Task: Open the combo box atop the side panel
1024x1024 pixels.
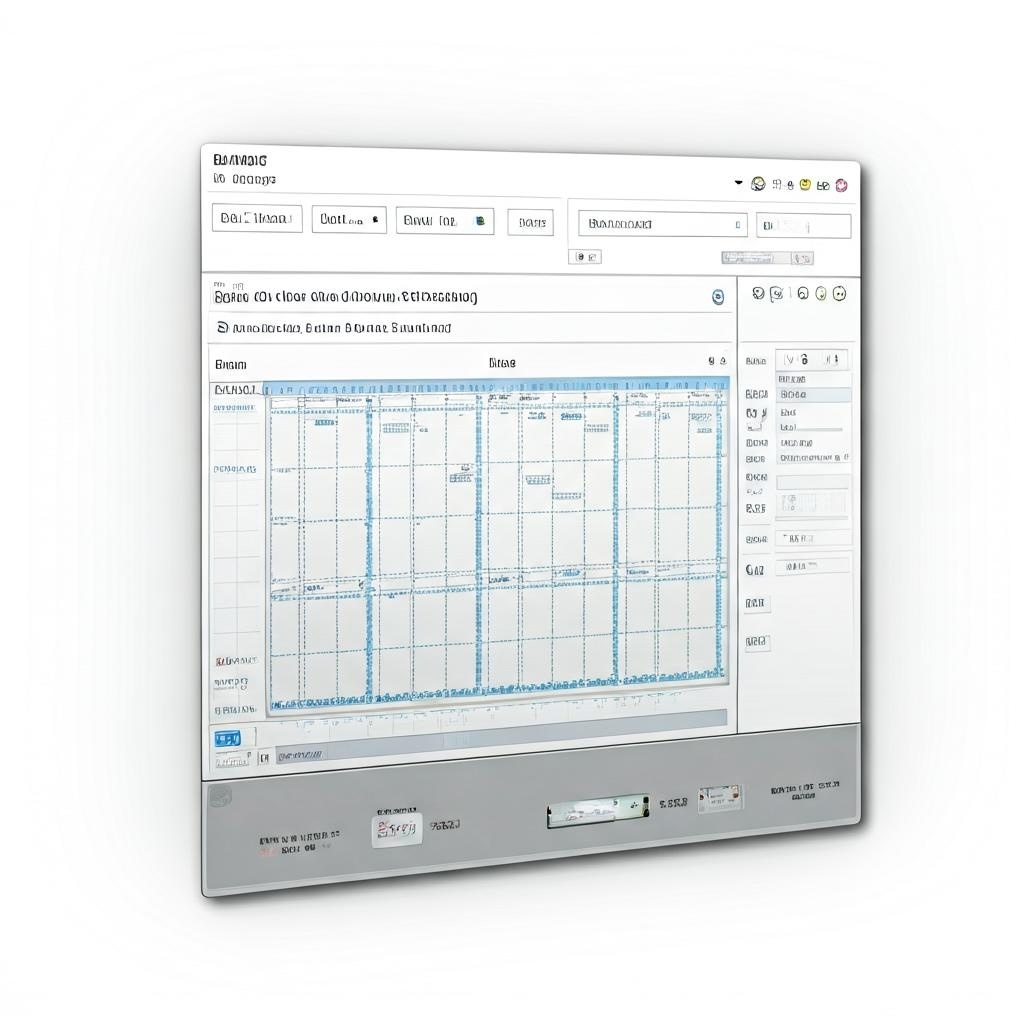Action: pos(812,359)
